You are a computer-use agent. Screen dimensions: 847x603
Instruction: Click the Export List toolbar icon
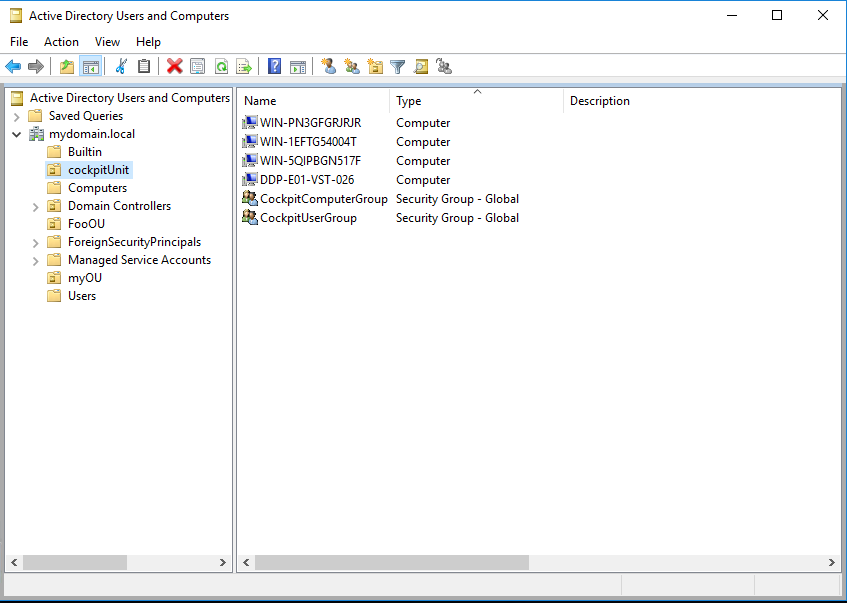tap(244, 66)
